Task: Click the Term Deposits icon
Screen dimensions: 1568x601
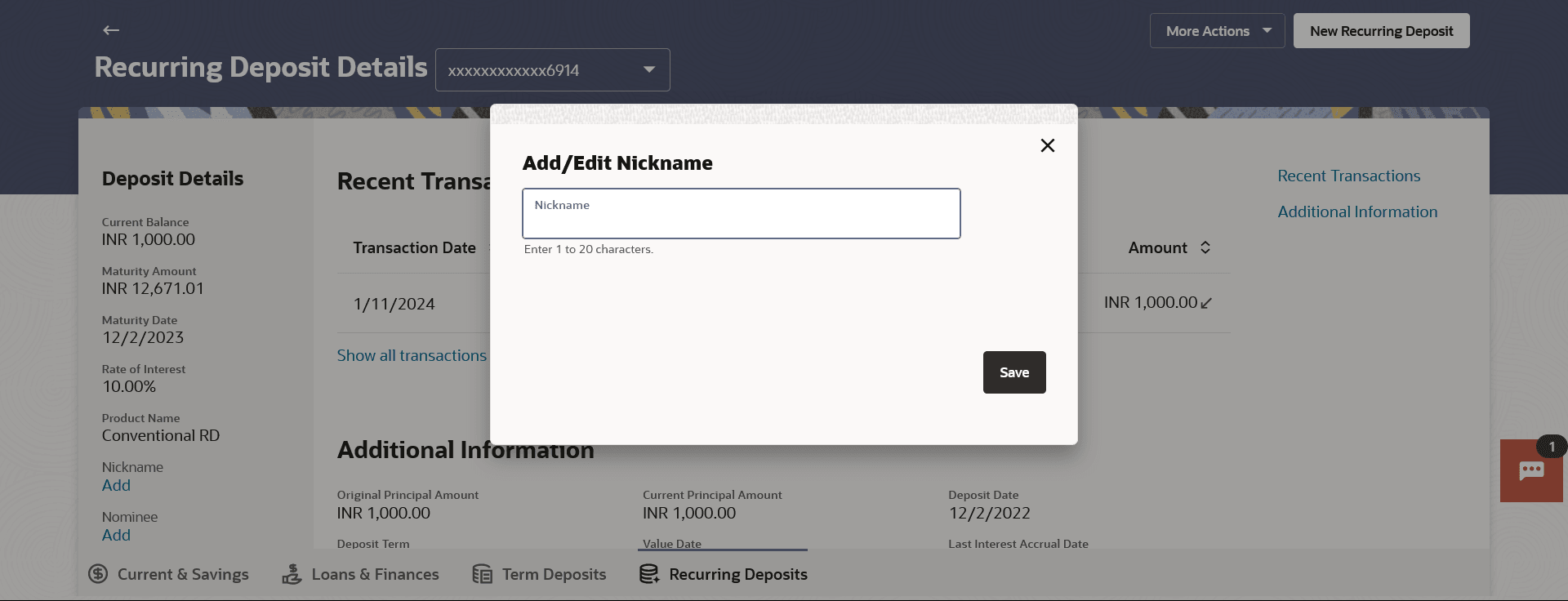Action: (x=483, y=574)
